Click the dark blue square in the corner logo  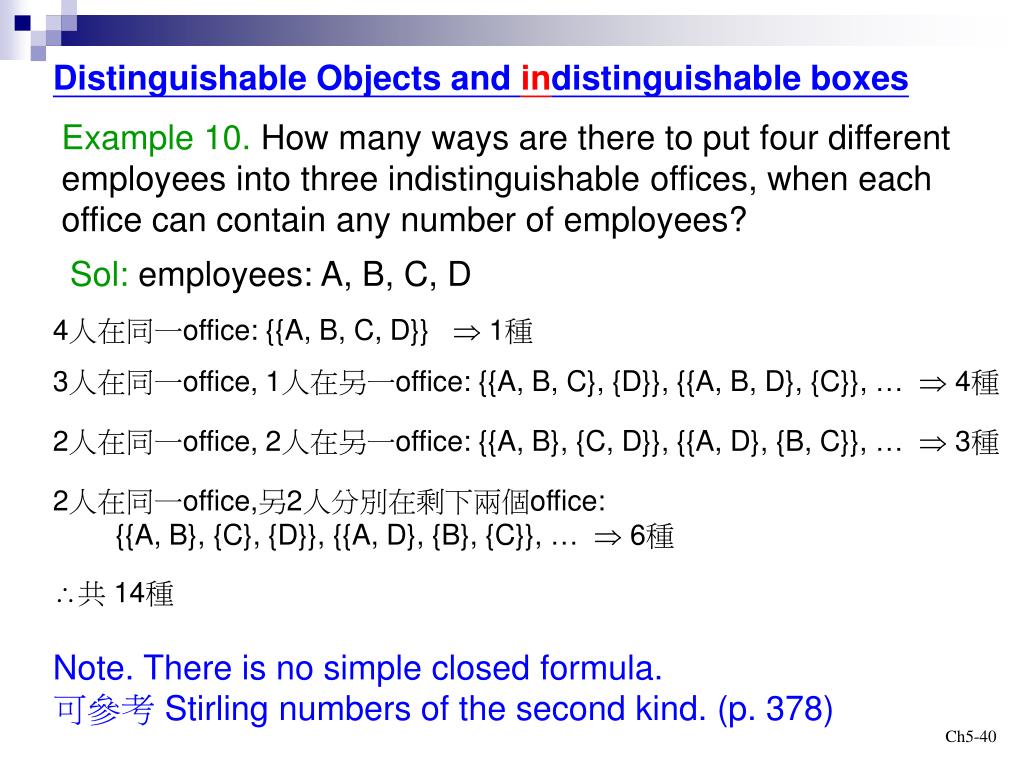point(22,24)
